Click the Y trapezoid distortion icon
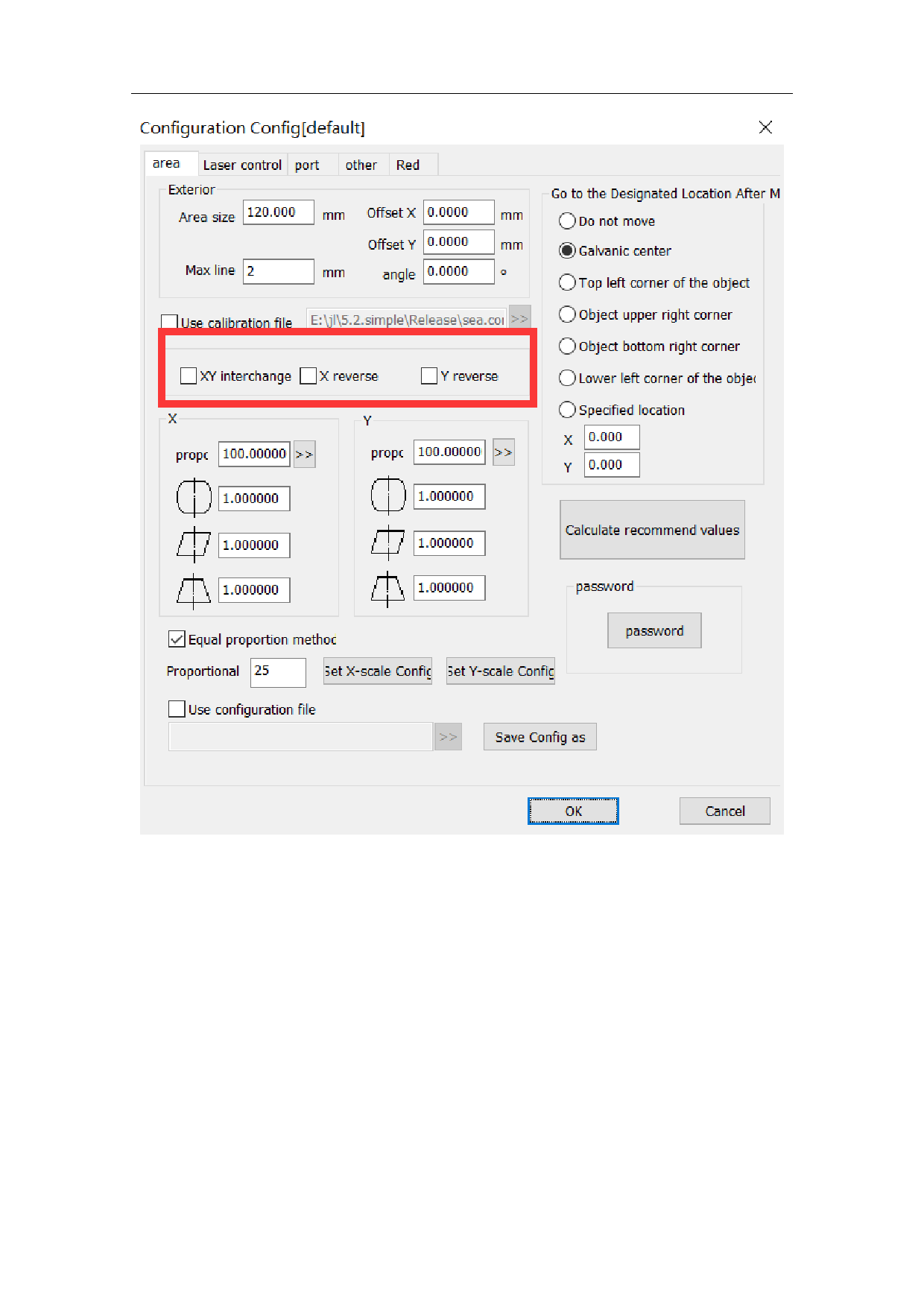924x1307 pixels. pyautogui.click(x=388, y=589)
